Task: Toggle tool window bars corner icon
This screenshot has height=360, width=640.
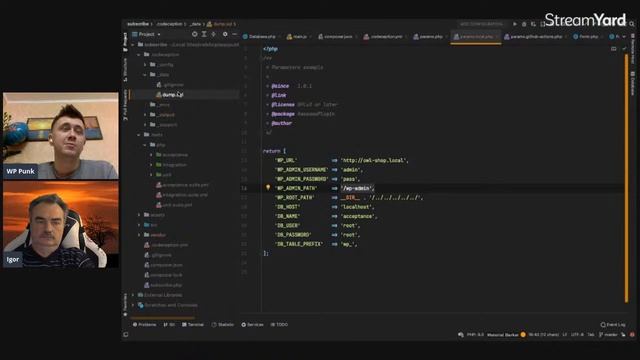Action: (x=126, y=335)
